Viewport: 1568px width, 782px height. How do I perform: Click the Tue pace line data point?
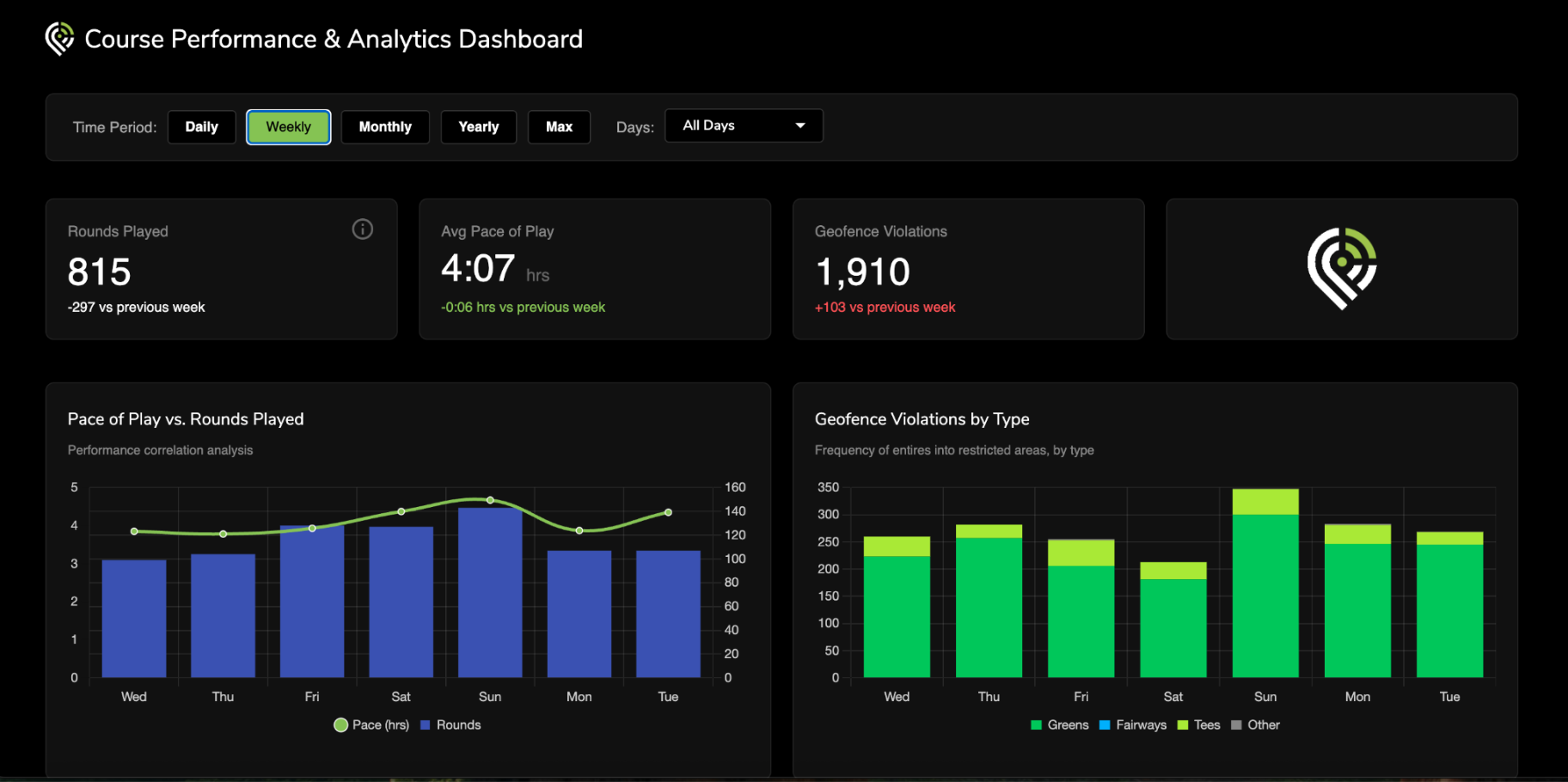click(668, 513)
